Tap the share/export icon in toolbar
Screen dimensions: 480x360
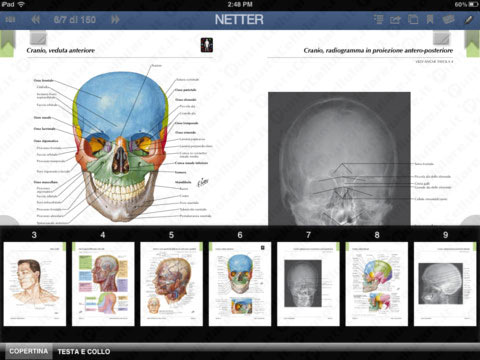click(395, 20)
